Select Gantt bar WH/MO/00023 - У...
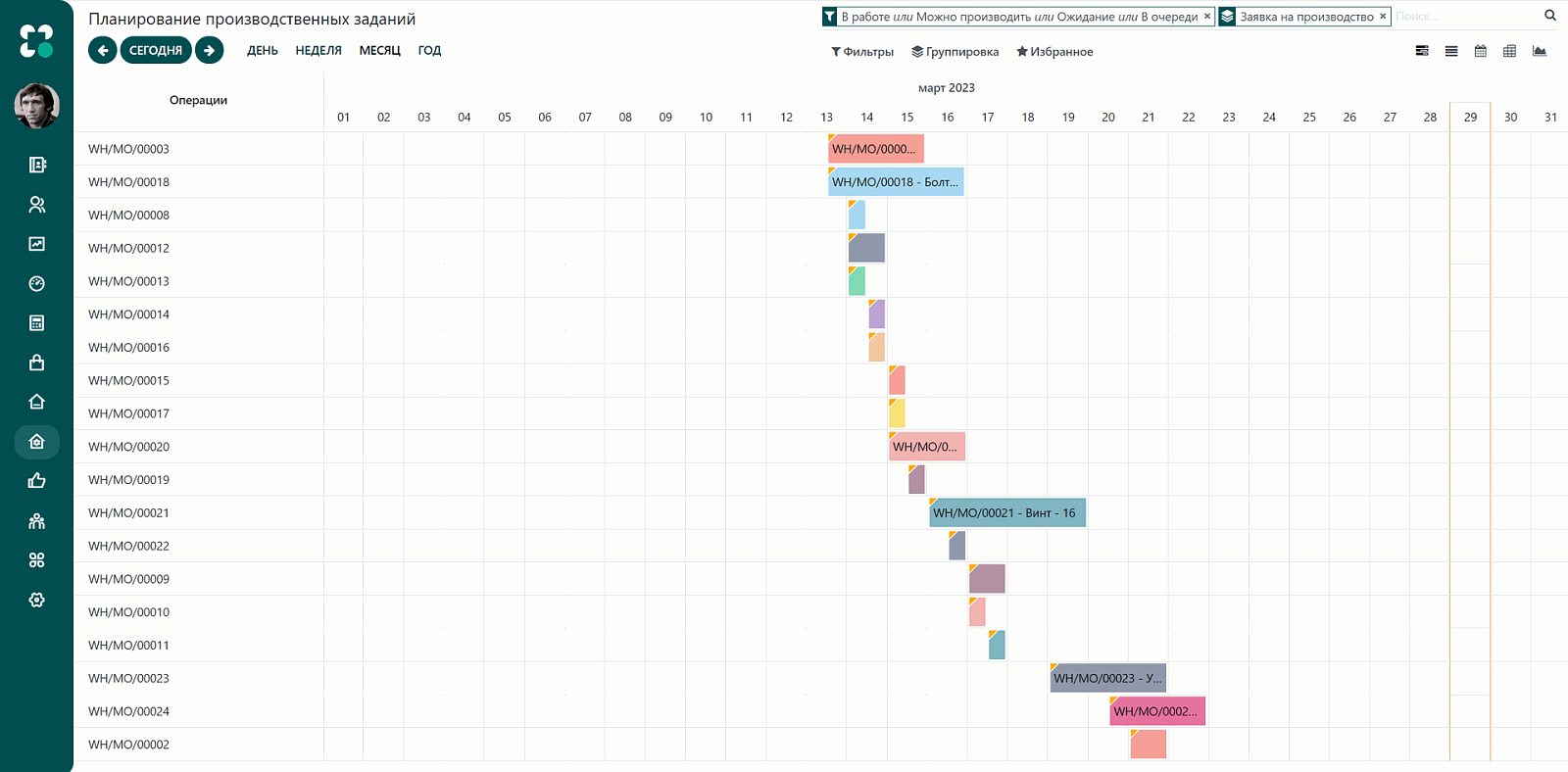Screen dimensions: 1568x772 (1107, 678)
